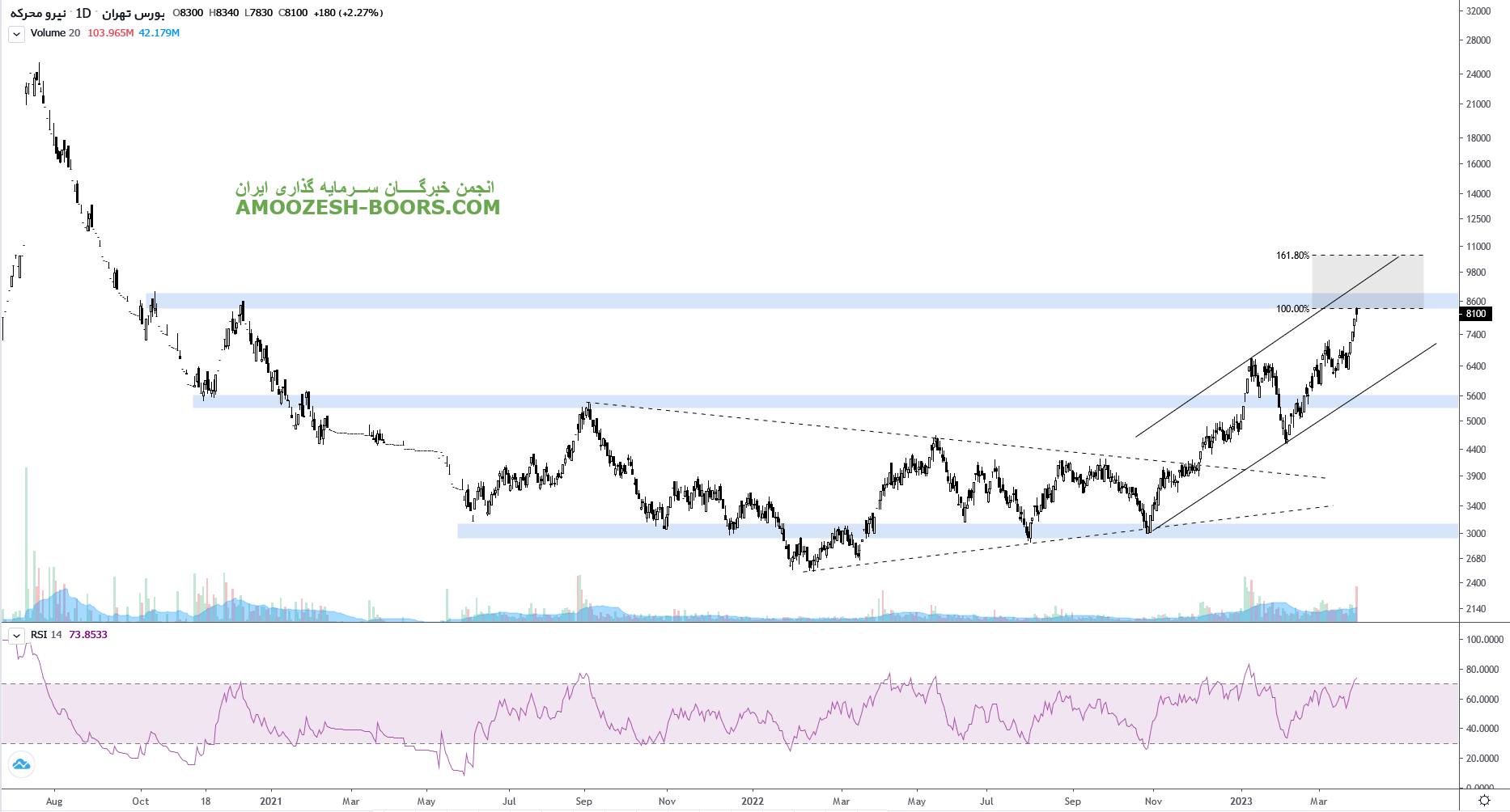Click the Sep 2021 time axis label
This screenshot has height=812, width=1510.
tap(583, 801)
